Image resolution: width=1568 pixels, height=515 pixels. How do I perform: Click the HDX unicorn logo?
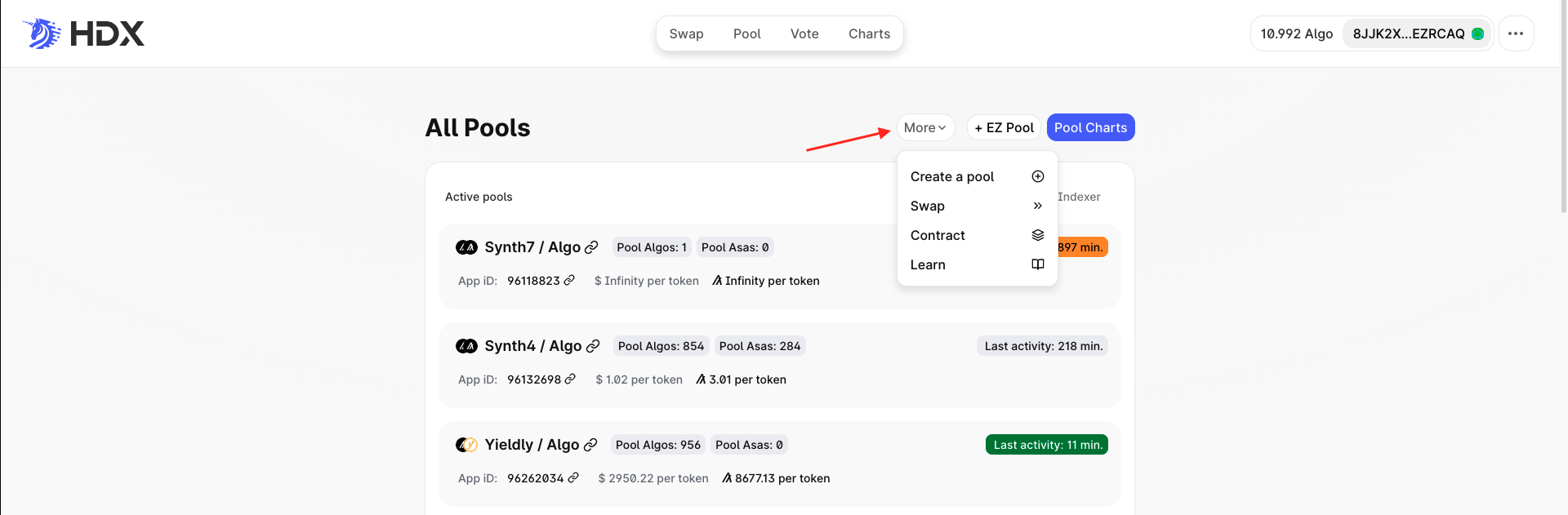pyautogui.click(x=42, y=33)
